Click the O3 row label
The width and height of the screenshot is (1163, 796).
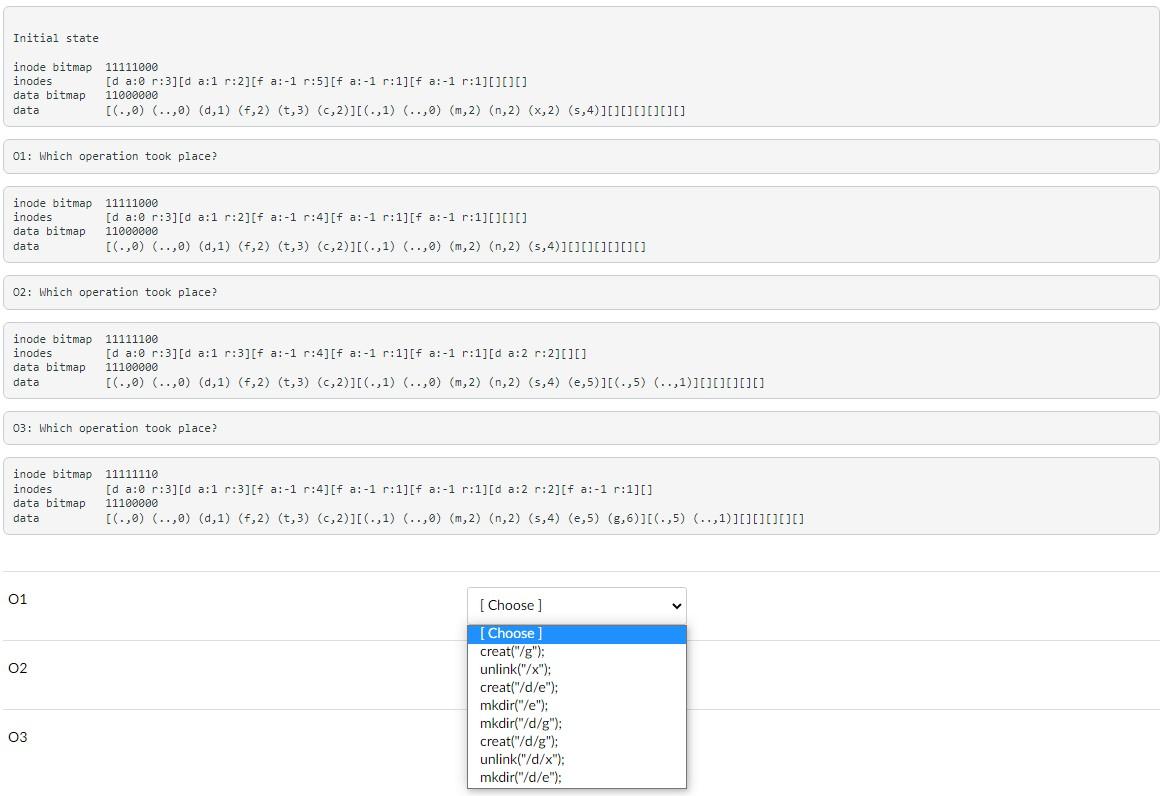17,736
